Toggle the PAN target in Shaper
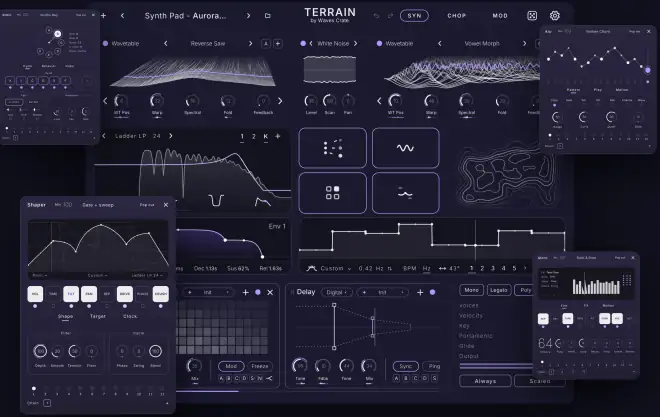The image size is (660, 417). pos(89,294)
